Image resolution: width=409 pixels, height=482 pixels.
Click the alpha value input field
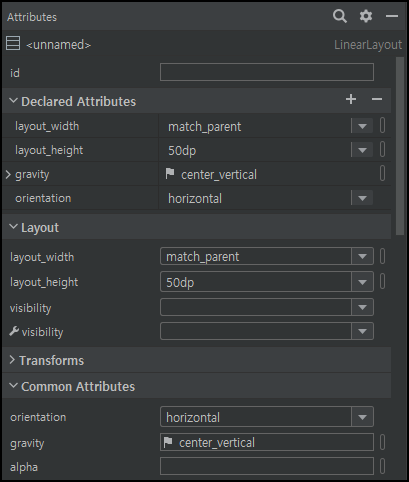click(267, 466)
